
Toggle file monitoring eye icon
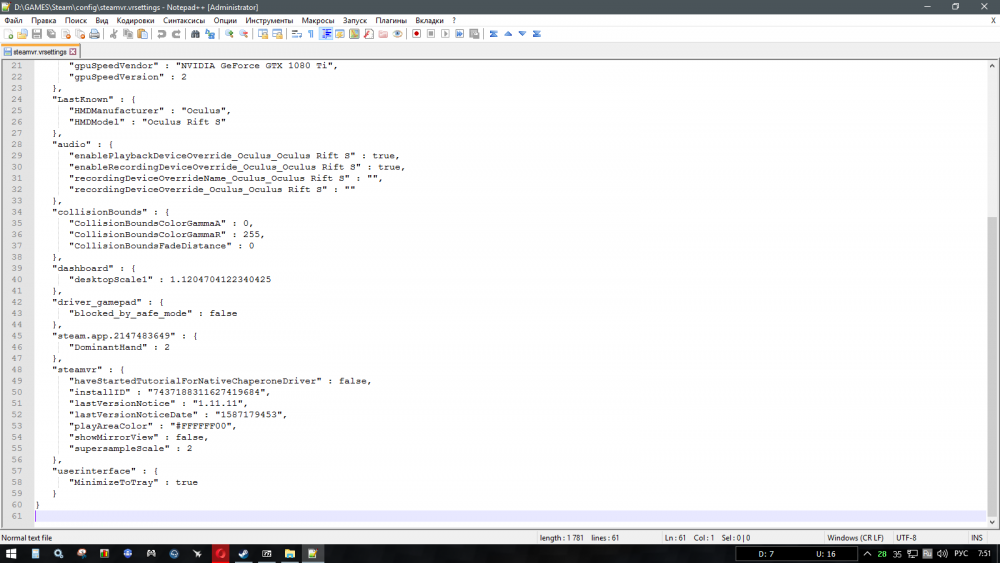tap(397, 34)
